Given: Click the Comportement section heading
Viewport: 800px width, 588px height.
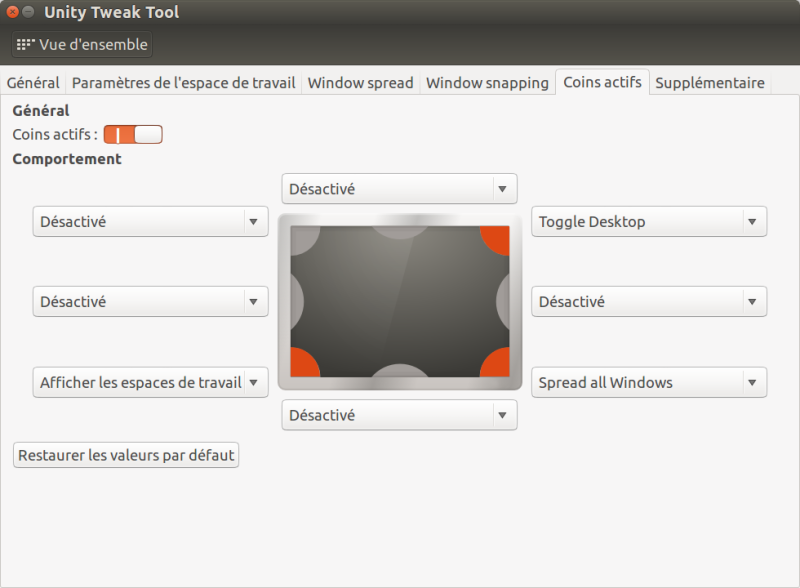Looking at the screenshot, I should tap(67, 159).
